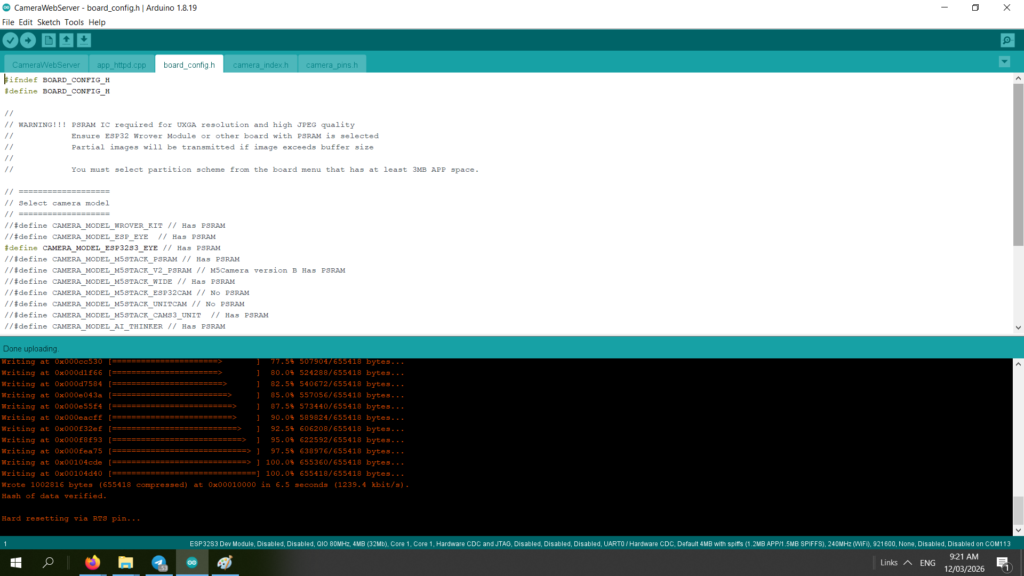Switch to the app_httpd.cpp tab
The height and width of the screenshot is (576, 1024).
pos(121,65)
